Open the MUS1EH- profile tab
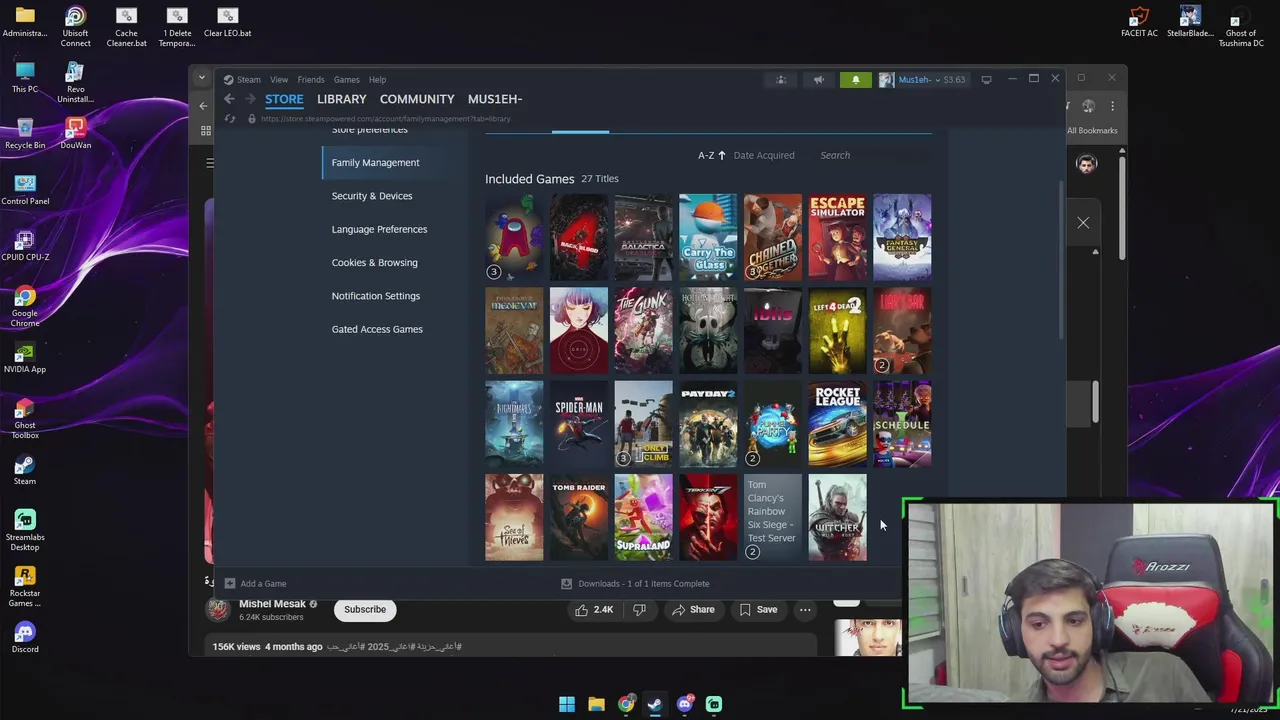The width and height of the screenshot is (1280, 720). pyautogui.click(x=495, y=99)
